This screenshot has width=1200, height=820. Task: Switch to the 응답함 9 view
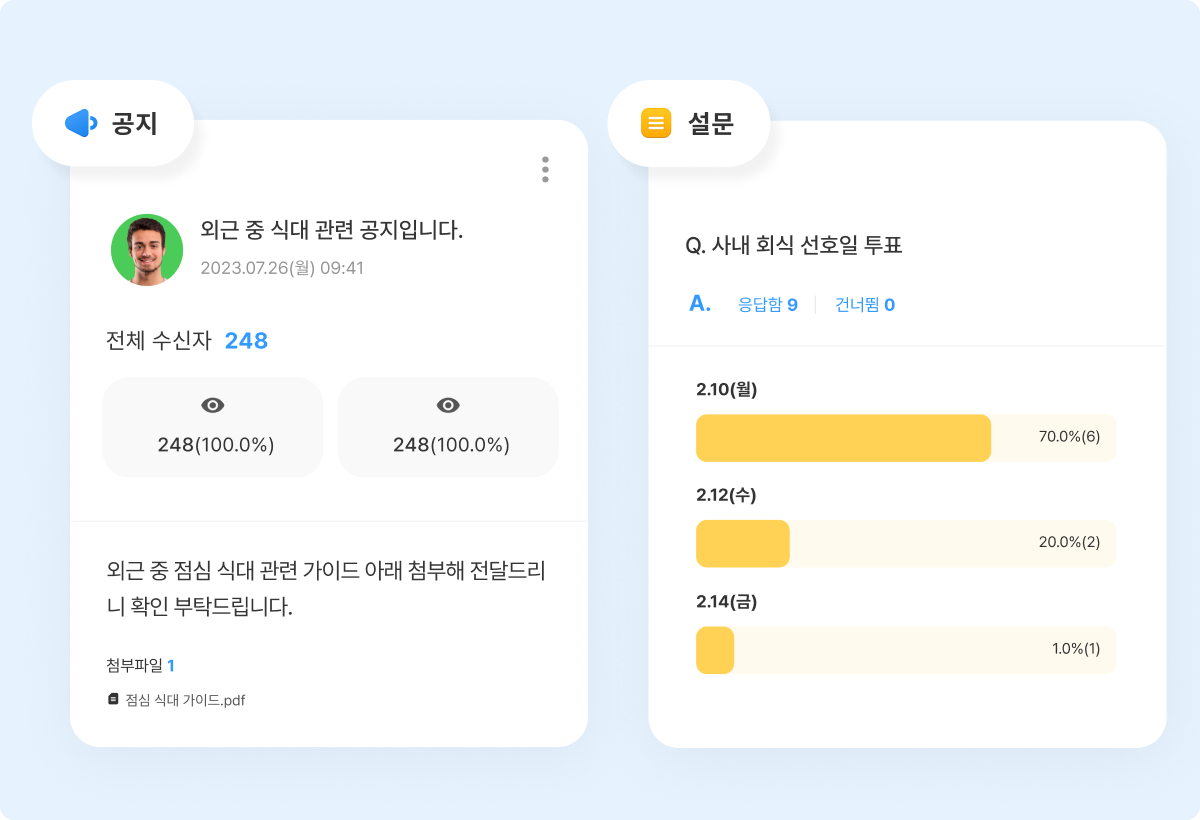pyautogui.click(x=766, y=305)
